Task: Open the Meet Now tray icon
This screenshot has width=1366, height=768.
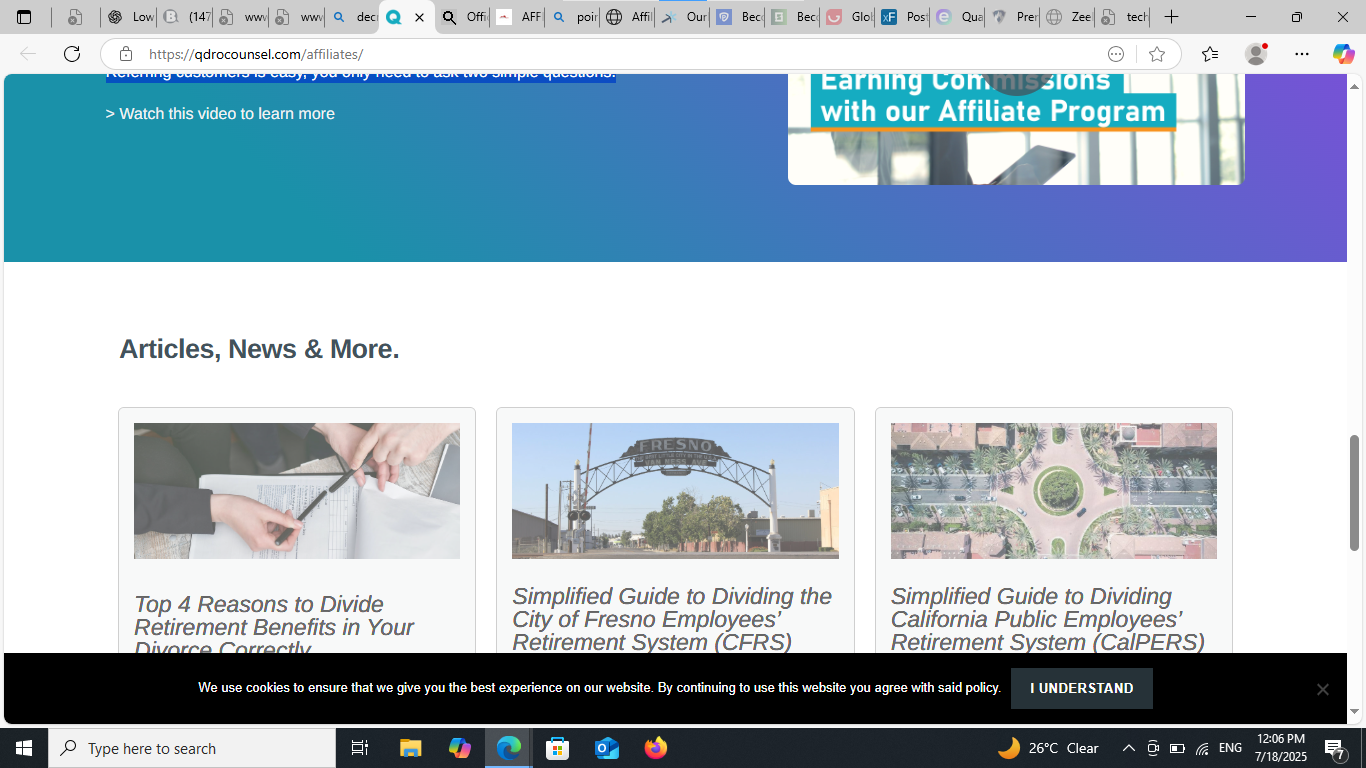Action: 1153,748
